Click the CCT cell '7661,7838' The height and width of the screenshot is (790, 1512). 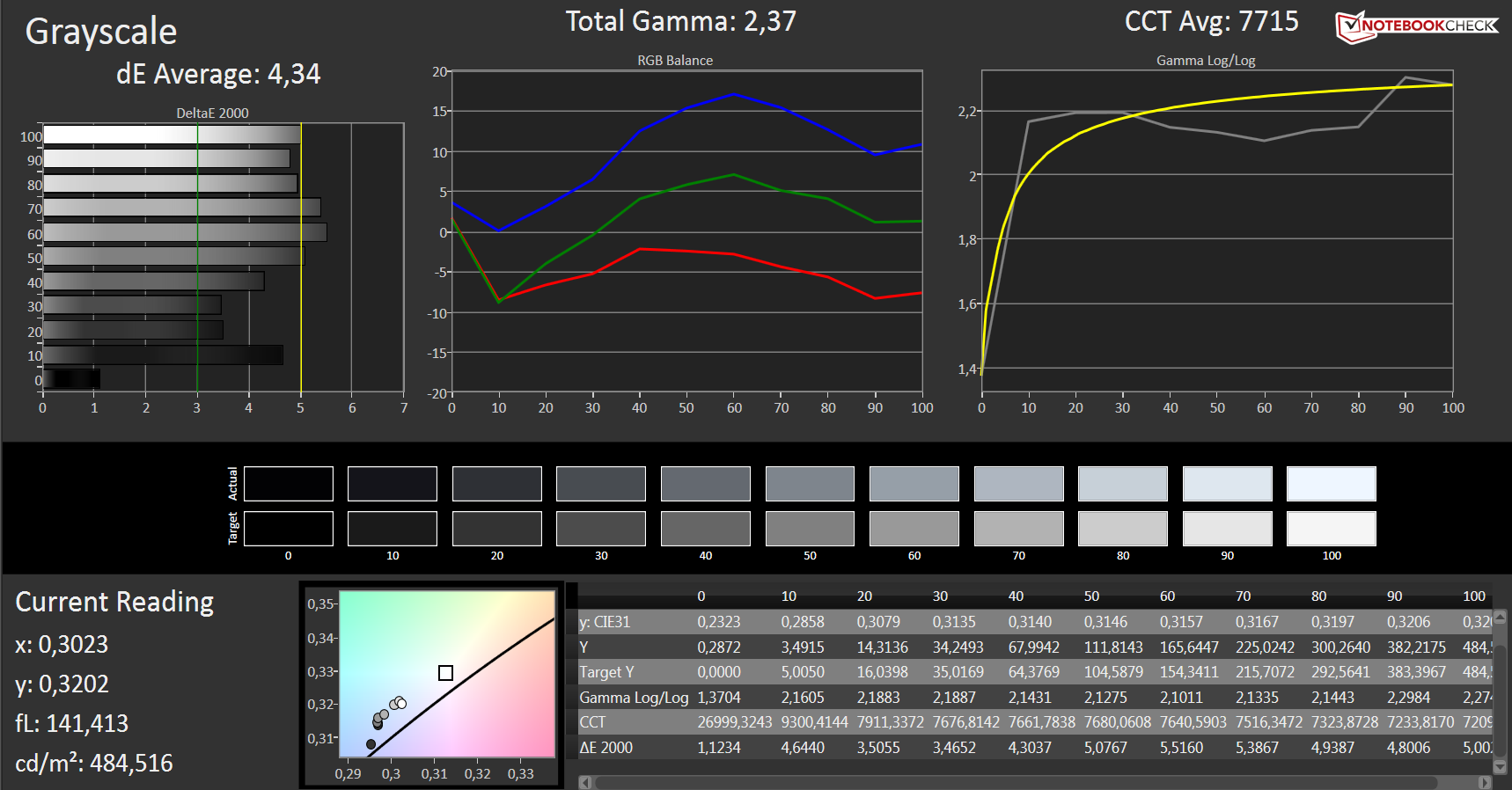pos(1042,722)
